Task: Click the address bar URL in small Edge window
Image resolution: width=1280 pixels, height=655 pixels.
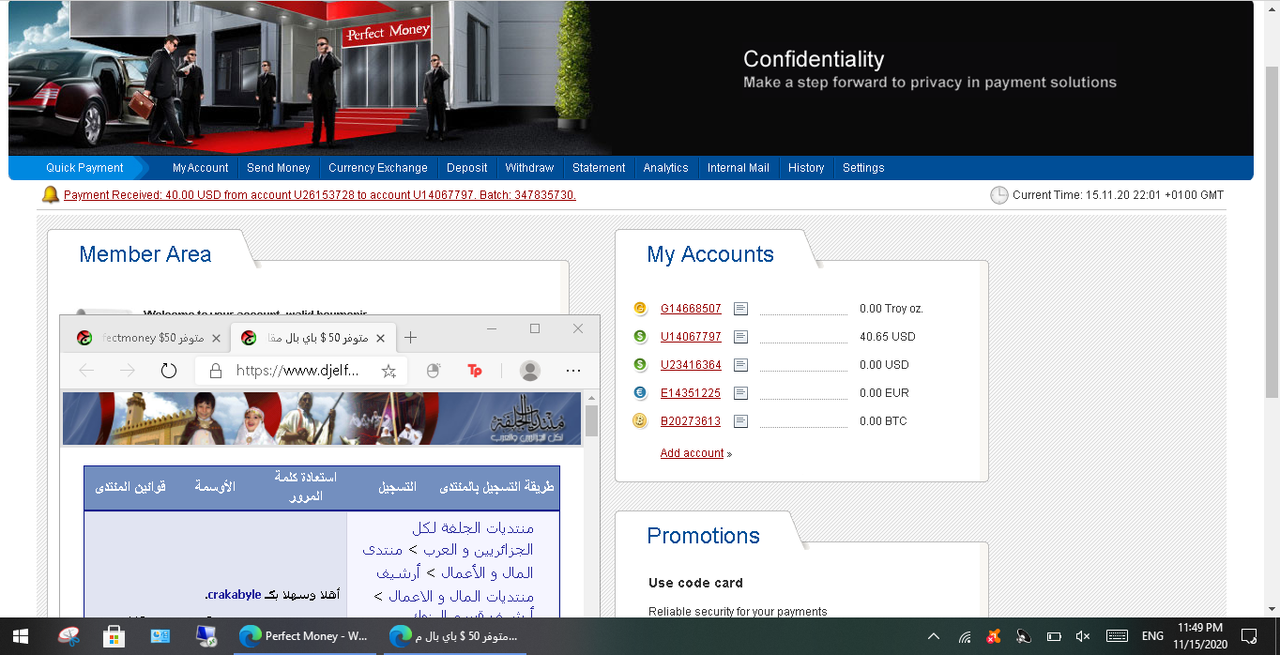Action: pos(297,371)
